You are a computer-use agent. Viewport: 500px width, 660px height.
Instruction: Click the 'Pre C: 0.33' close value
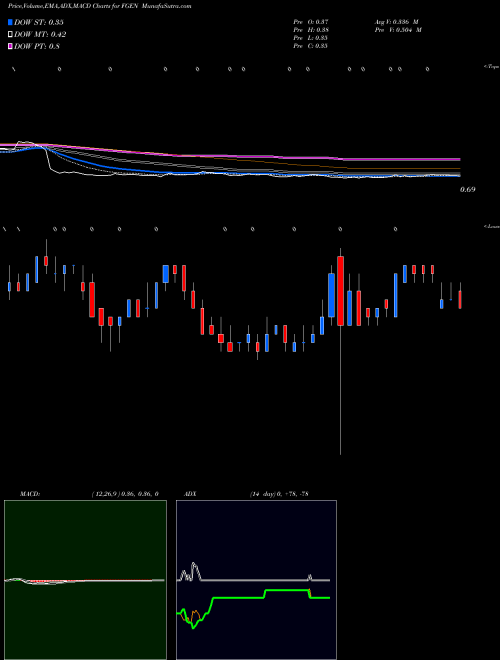click(311, 46)
